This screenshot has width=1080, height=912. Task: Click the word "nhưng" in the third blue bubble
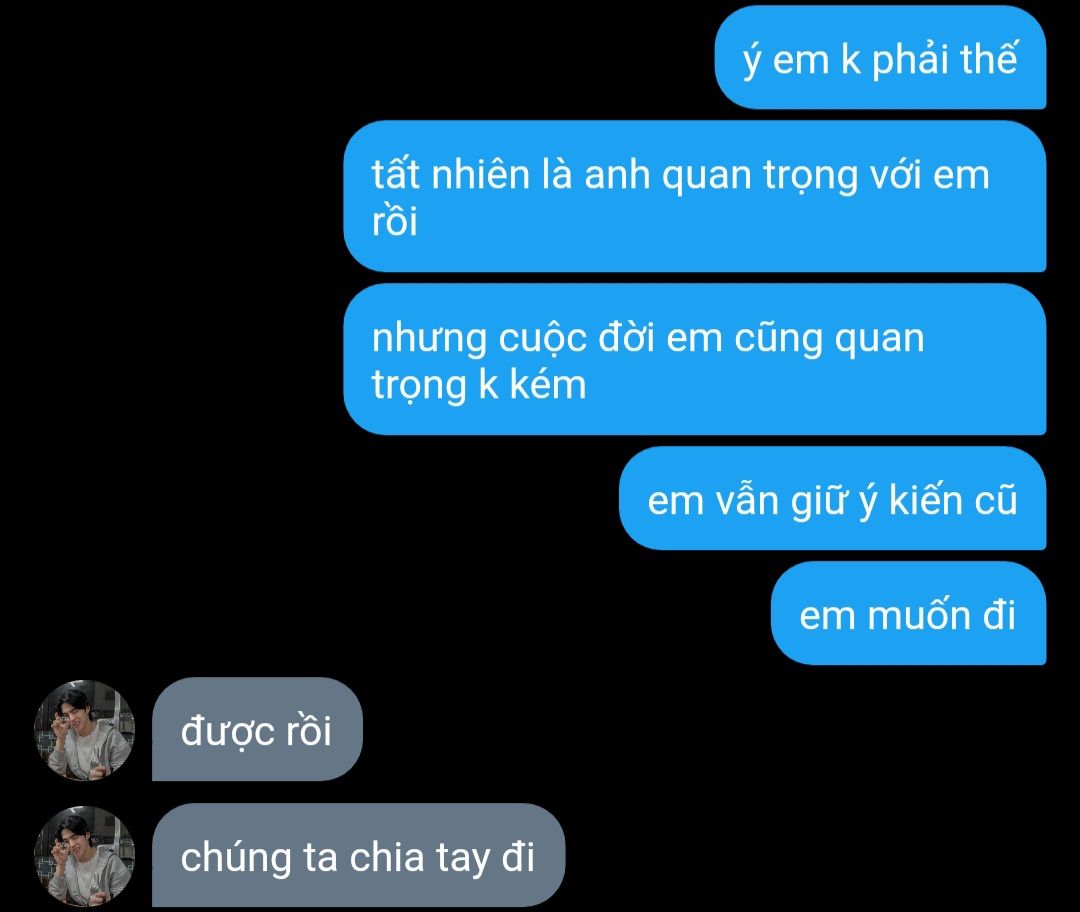point(428,339)
